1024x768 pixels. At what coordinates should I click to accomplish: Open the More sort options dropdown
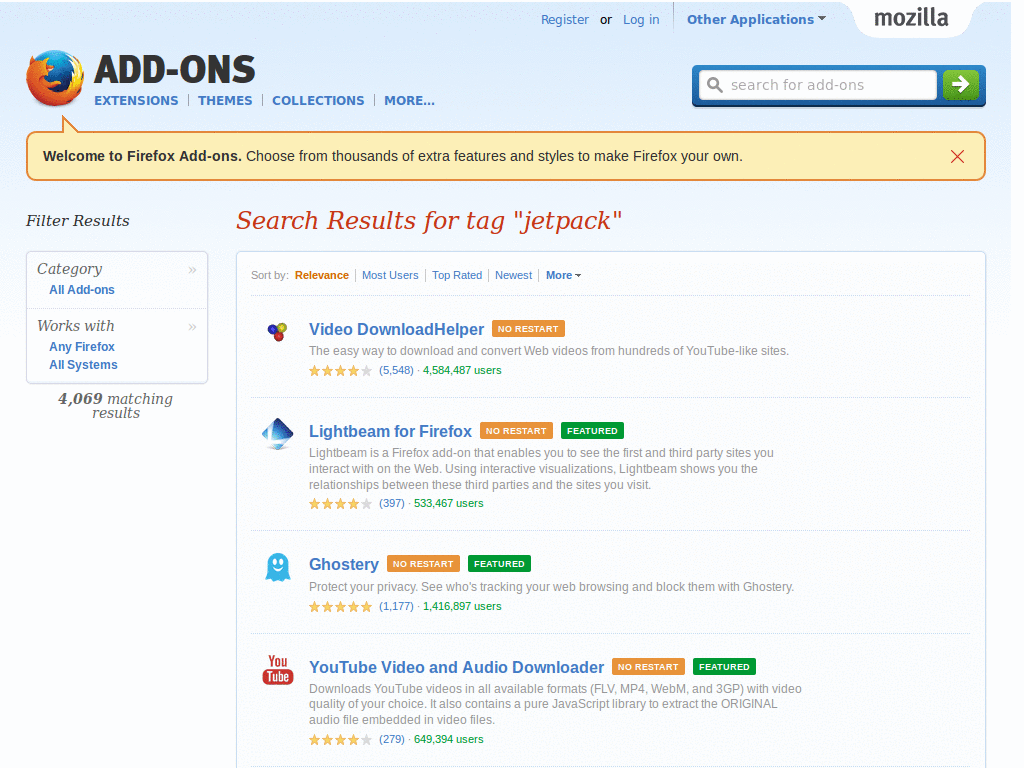(x=563, y=275)
